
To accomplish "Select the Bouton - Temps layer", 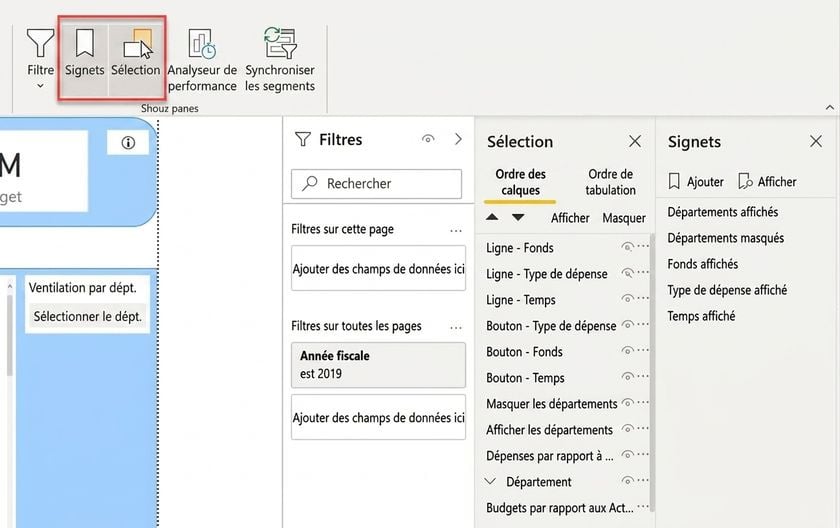I will click(x=525, y=378).
